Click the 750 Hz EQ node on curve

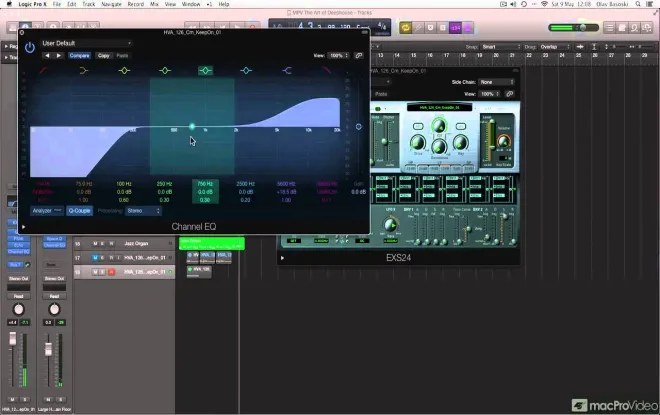192,126
